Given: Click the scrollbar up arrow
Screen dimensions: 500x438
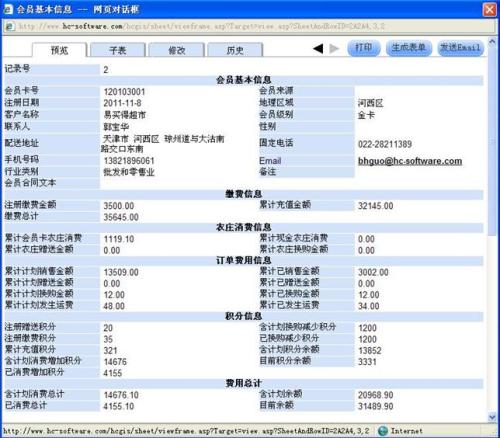Looking at the screenshot, I should pyautogui.click(x=492, y=42).
